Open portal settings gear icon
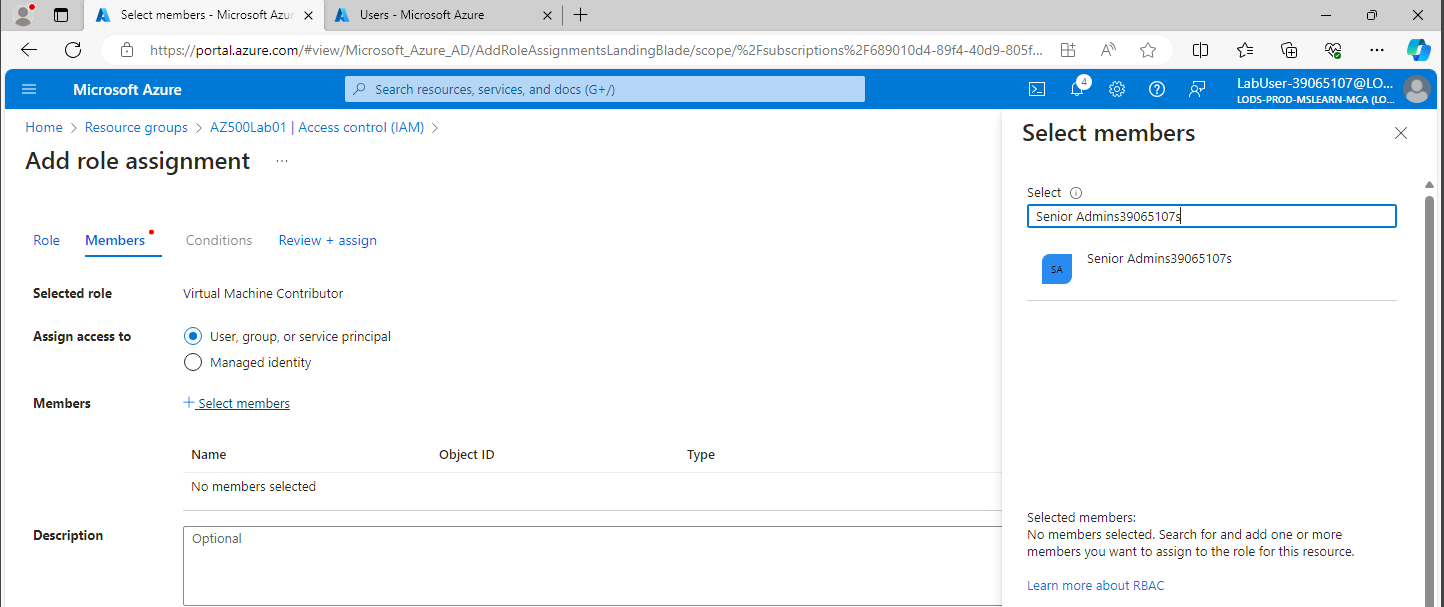Screen dimensions: 1444x607 [1117, 89]
